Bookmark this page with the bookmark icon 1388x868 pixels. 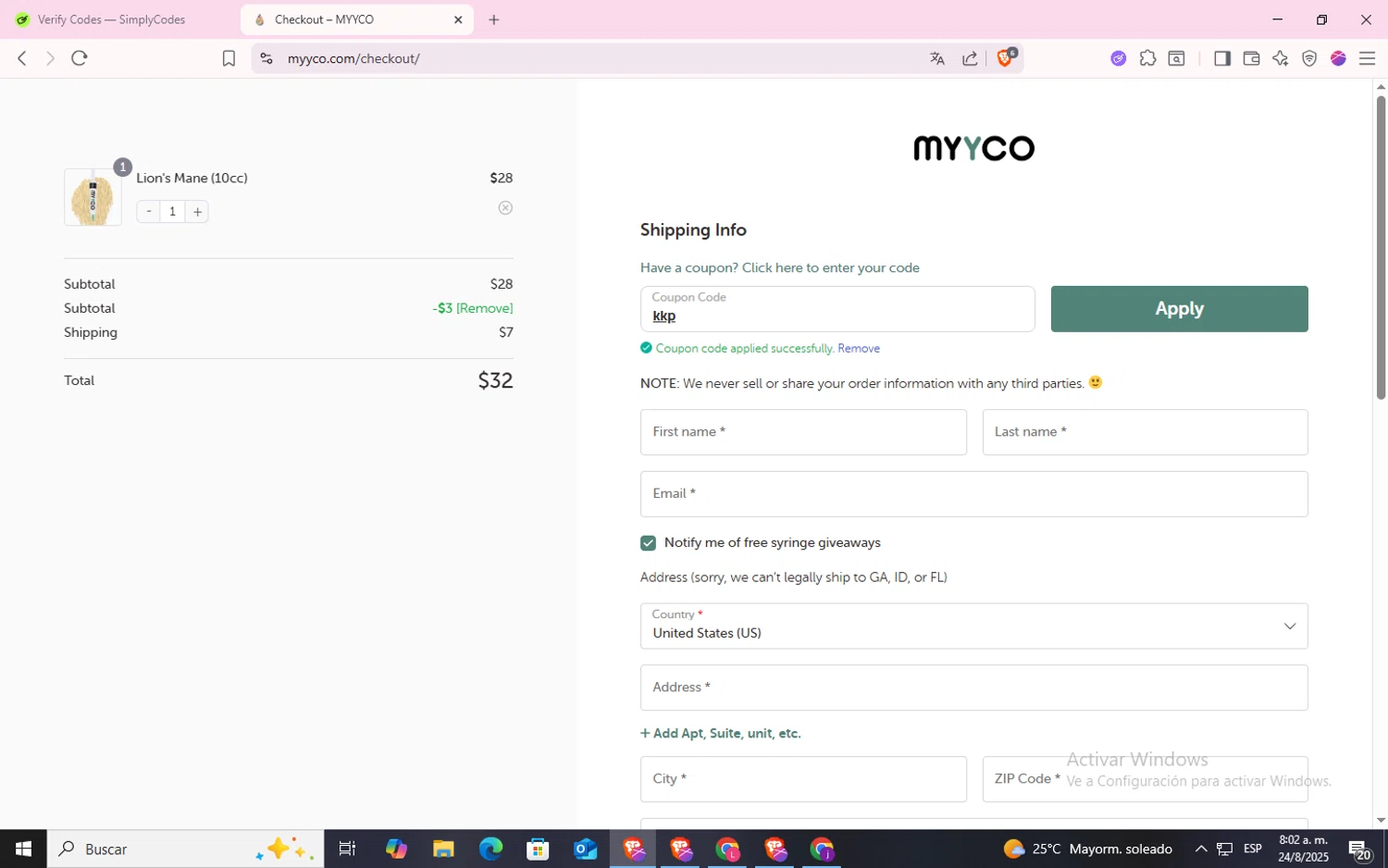click(x=229, y=58)
